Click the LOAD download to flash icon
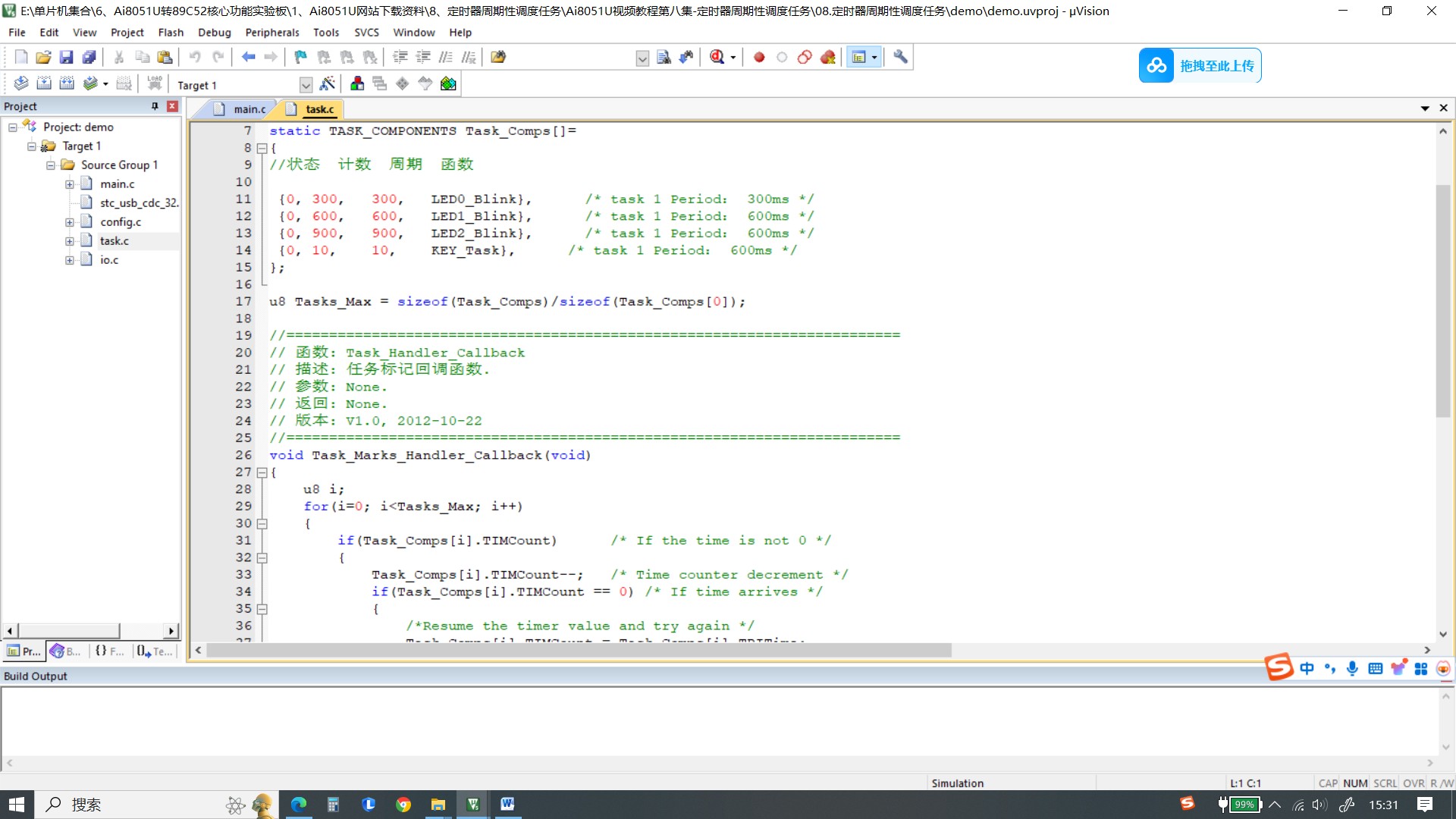This screenshot has width=1456, height=819. [155, 83]
